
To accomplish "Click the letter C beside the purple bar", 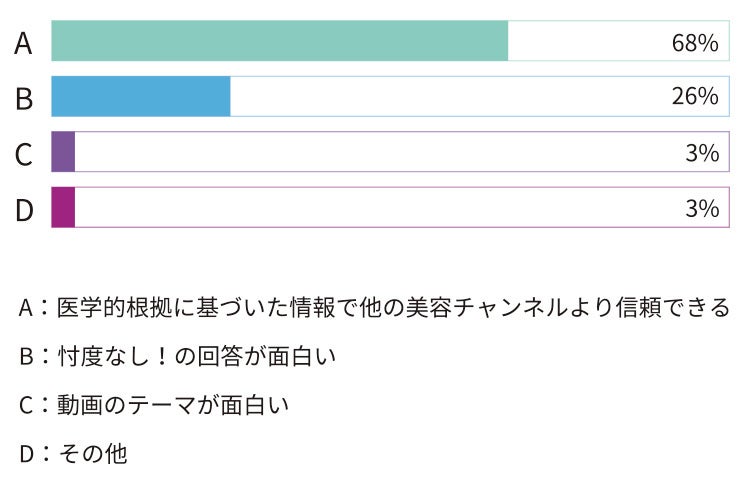I will click(24, 154).
